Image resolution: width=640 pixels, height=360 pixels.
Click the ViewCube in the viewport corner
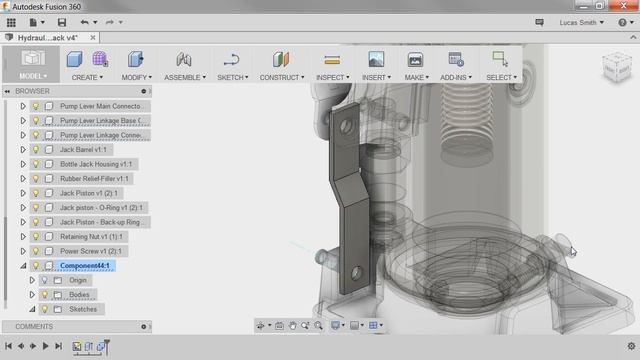[x=617, y=67]
